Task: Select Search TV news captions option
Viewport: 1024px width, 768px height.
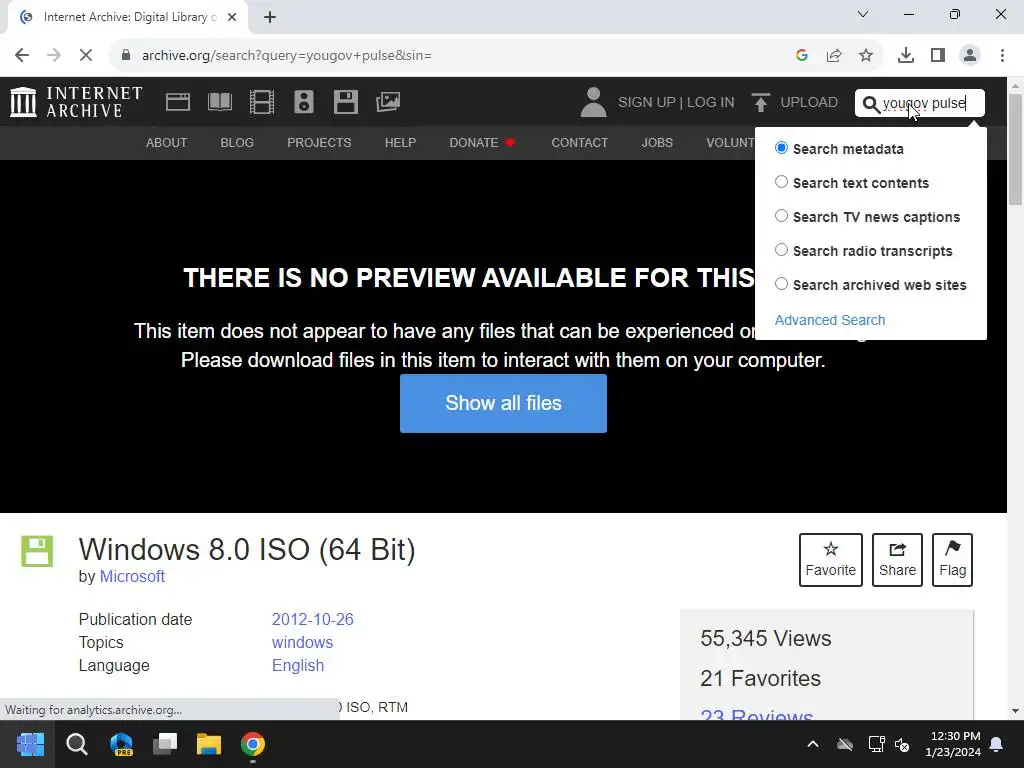Action: (x=781, y=216)
